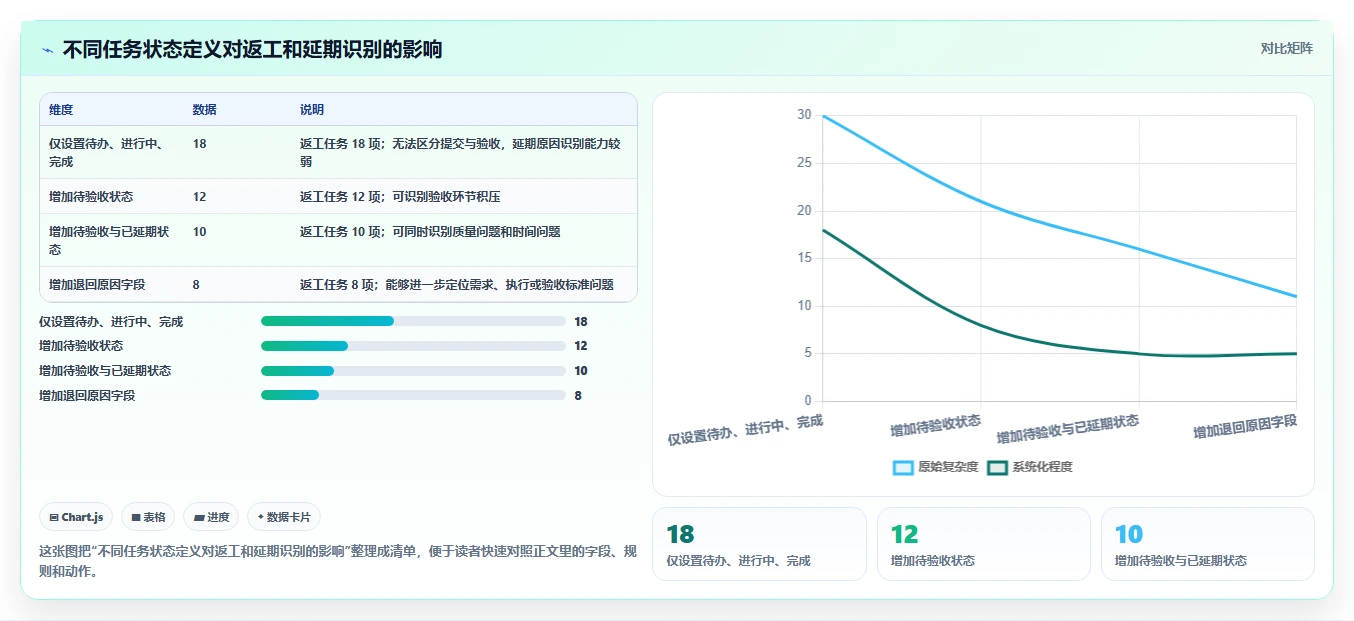Click the lightning icon beside the title

click(x=48, y=49)
